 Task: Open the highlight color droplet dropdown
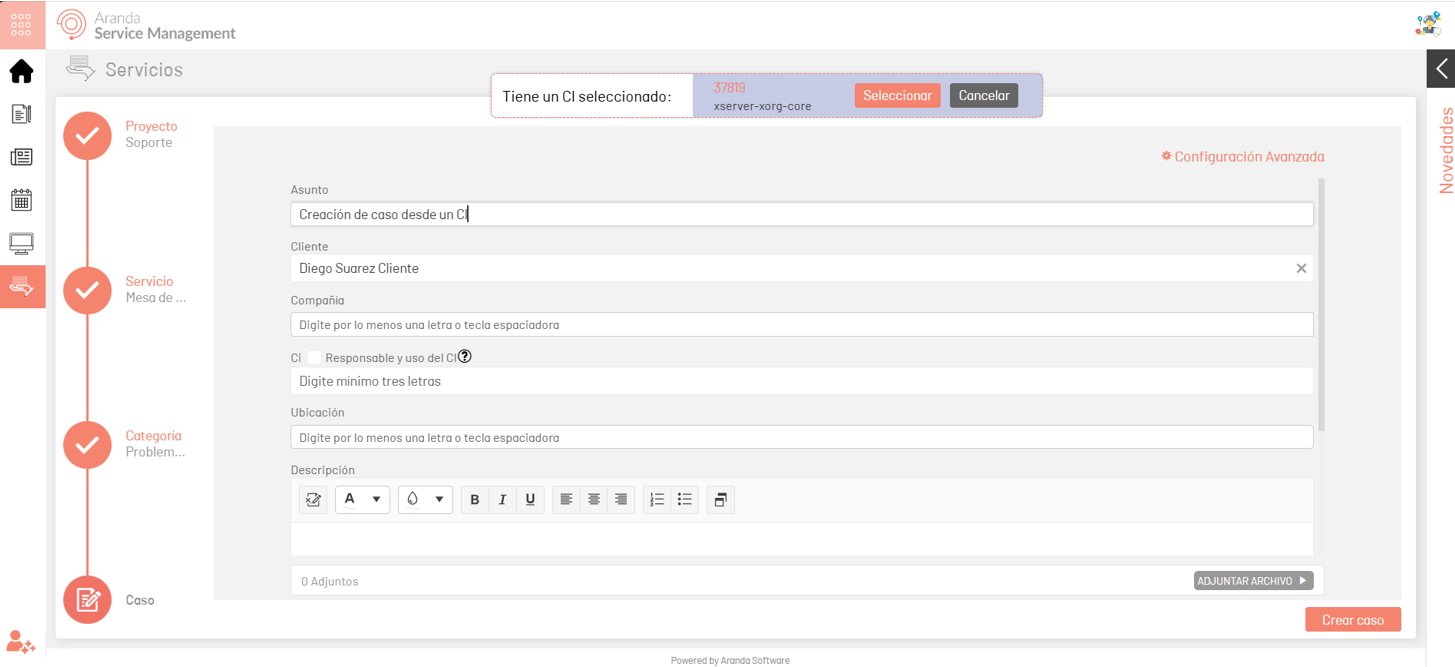425,500
